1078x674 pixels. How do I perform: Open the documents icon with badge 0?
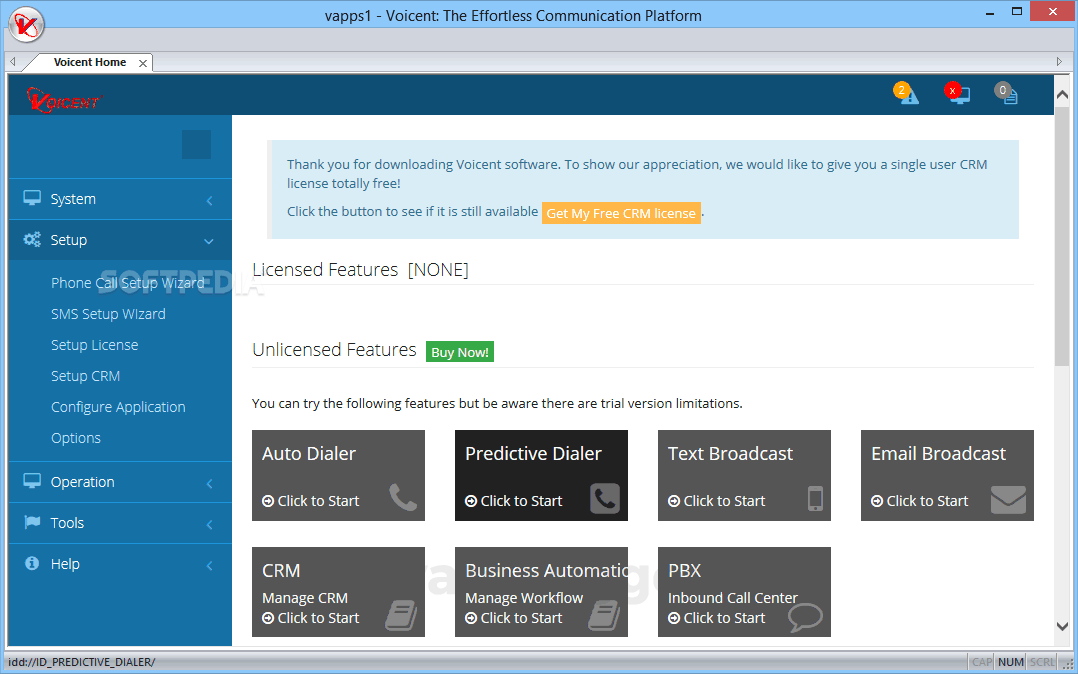(1007, 94)
